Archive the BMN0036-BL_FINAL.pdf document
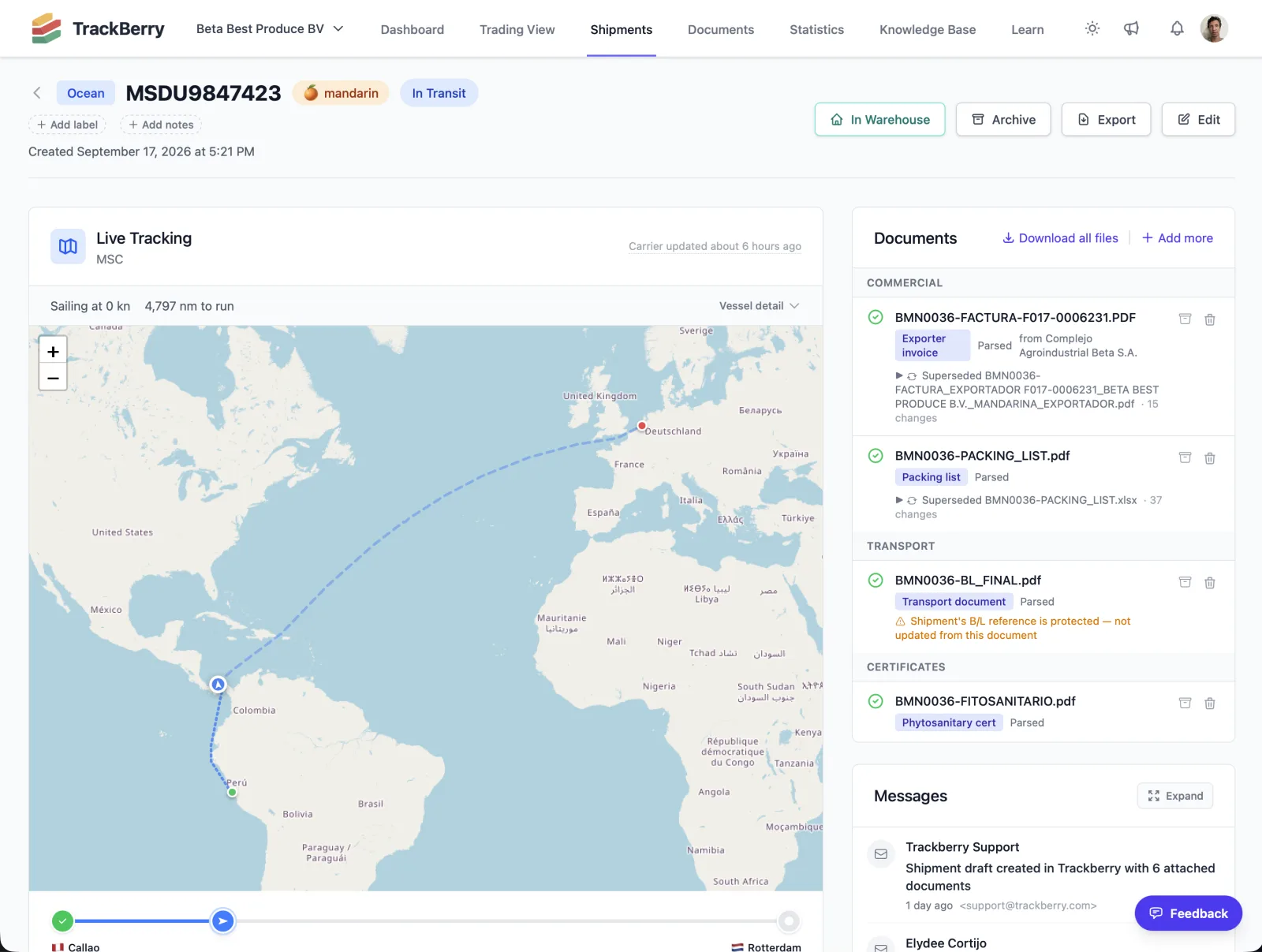The height and width of the screenshot is (952, 1262). tap(1185, 582)
